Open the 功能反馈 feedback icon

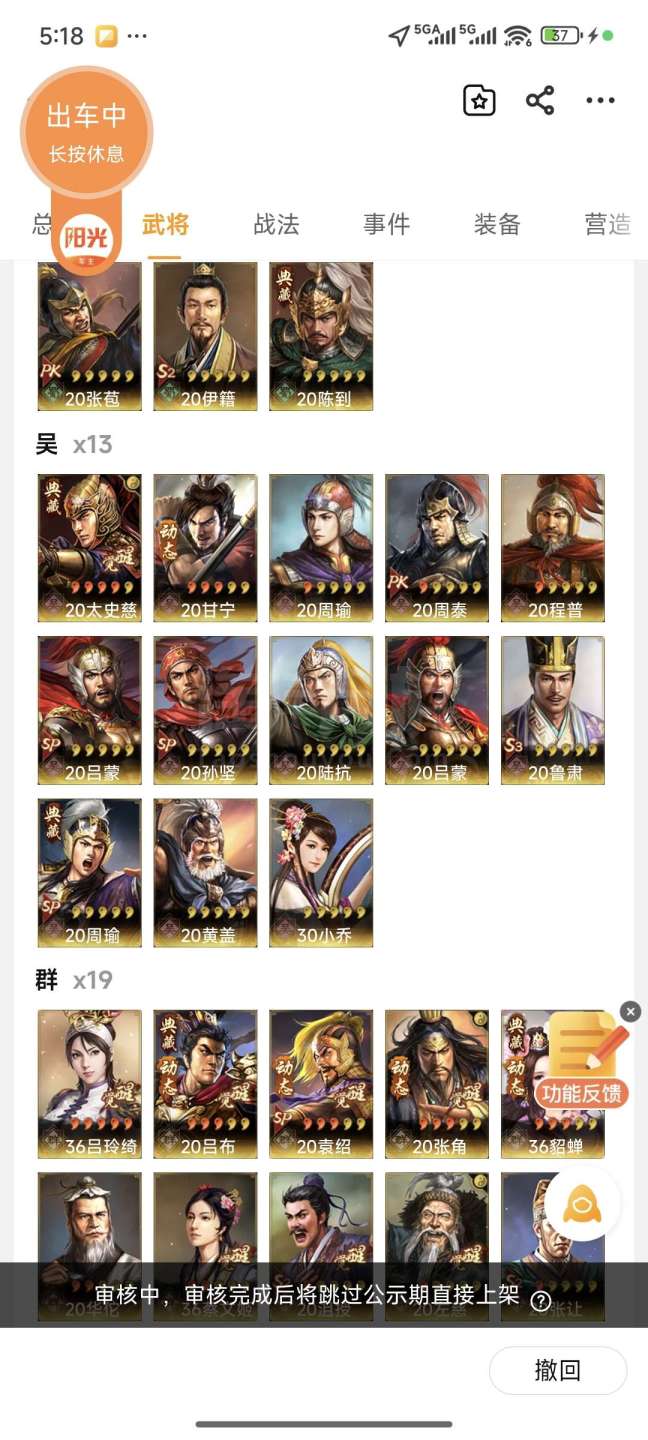click(x=583, y=1060)
